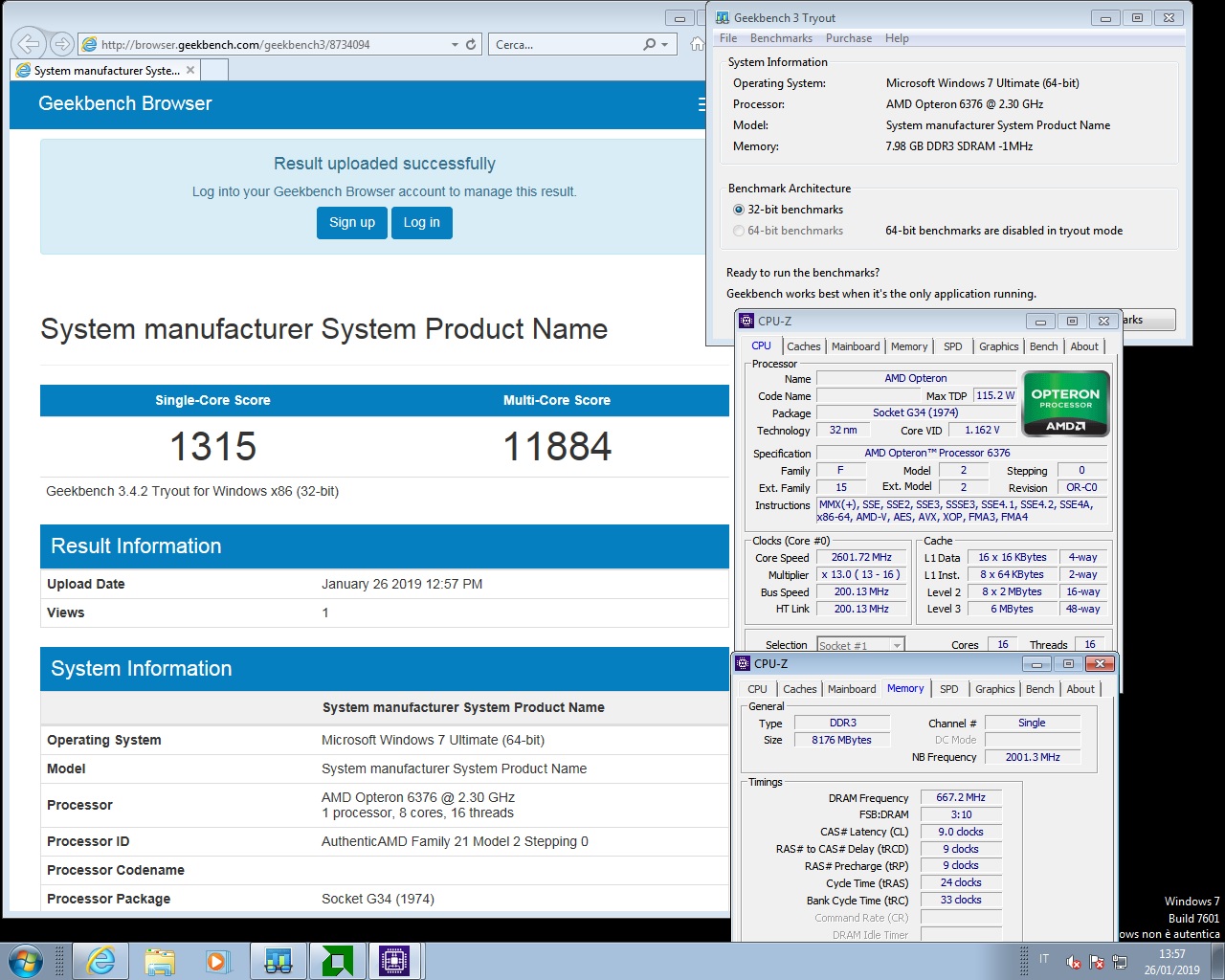1225x980 pixels.
Task: Click Geekbench 3 Tryout title bar icon
Action: 723,17
